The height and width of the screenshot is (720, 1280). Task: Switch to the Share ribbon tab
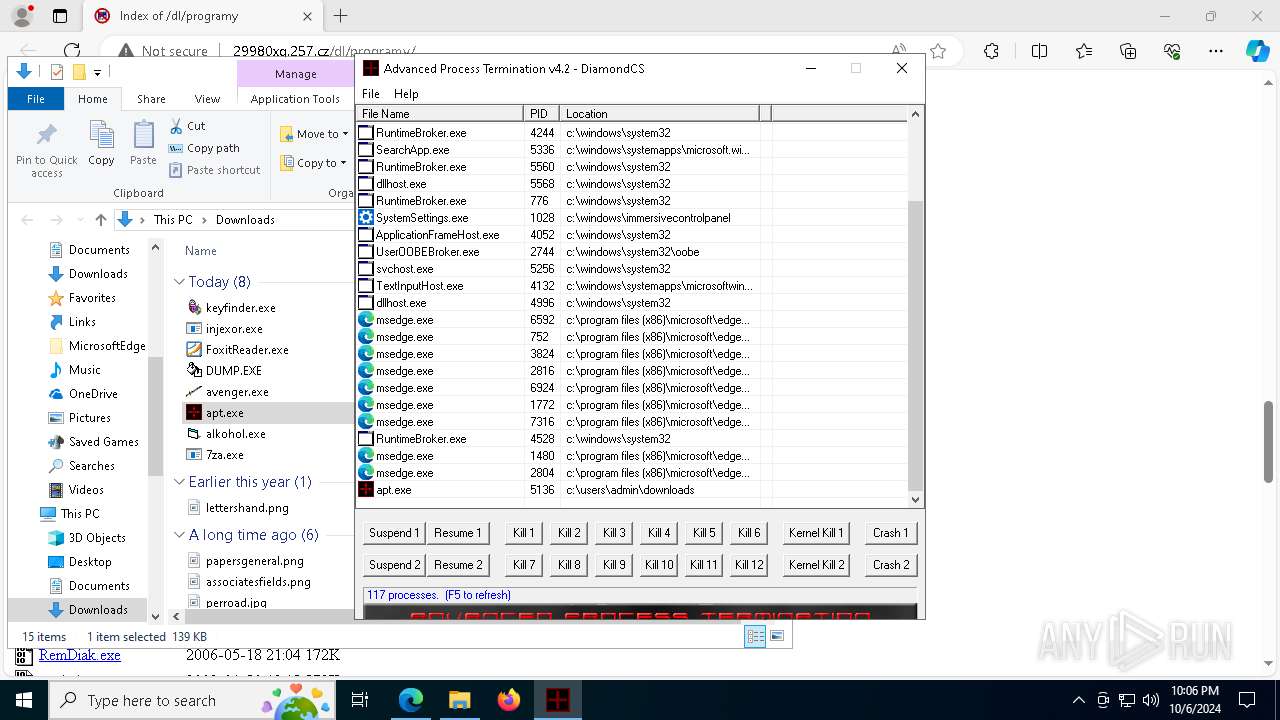coord(151,99)
